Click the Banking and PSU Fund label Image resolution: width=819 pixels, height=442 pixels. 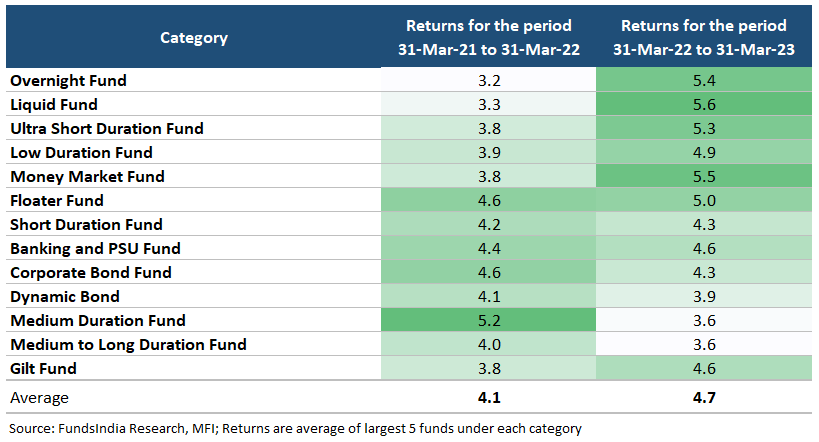[x=95, y=248]
